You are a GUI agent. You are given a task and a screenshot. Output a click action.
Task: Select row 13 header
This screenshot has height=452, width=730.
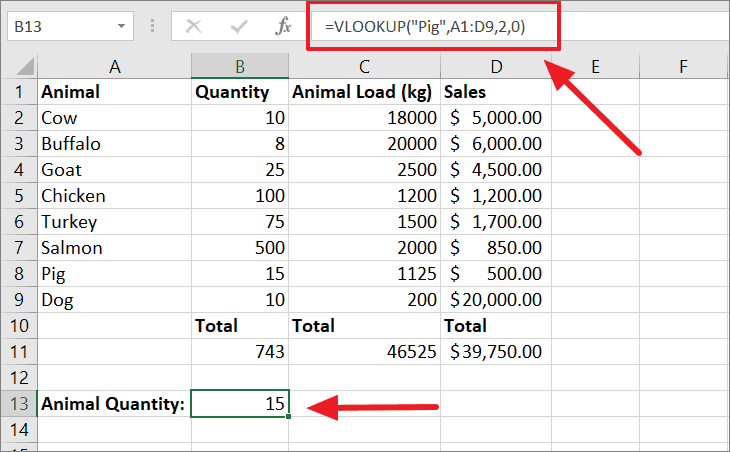(19, 404)
